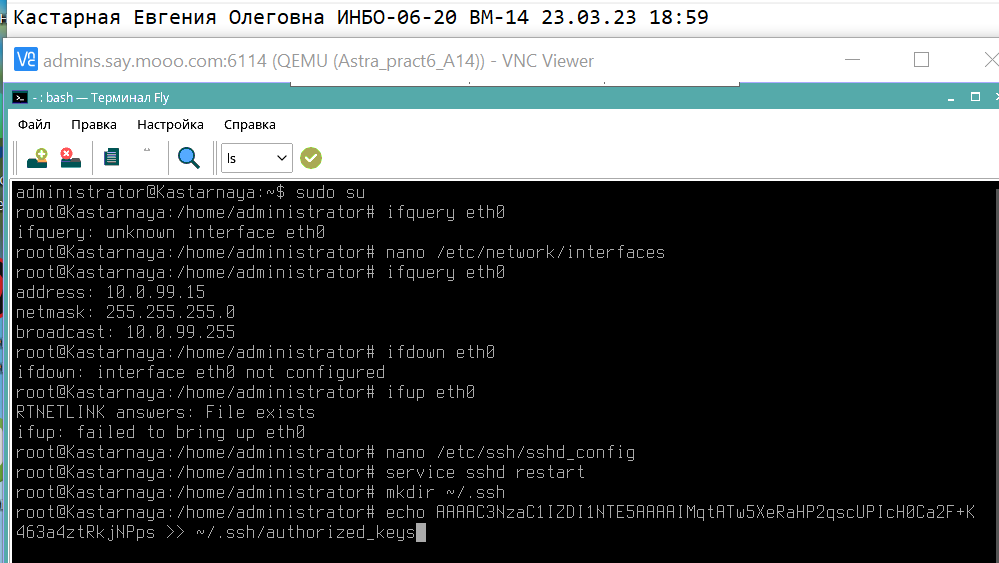Screen dimensions: 999x563
Task: Click the terminal window icon in the Fly title bar
Action: point(20,97)
